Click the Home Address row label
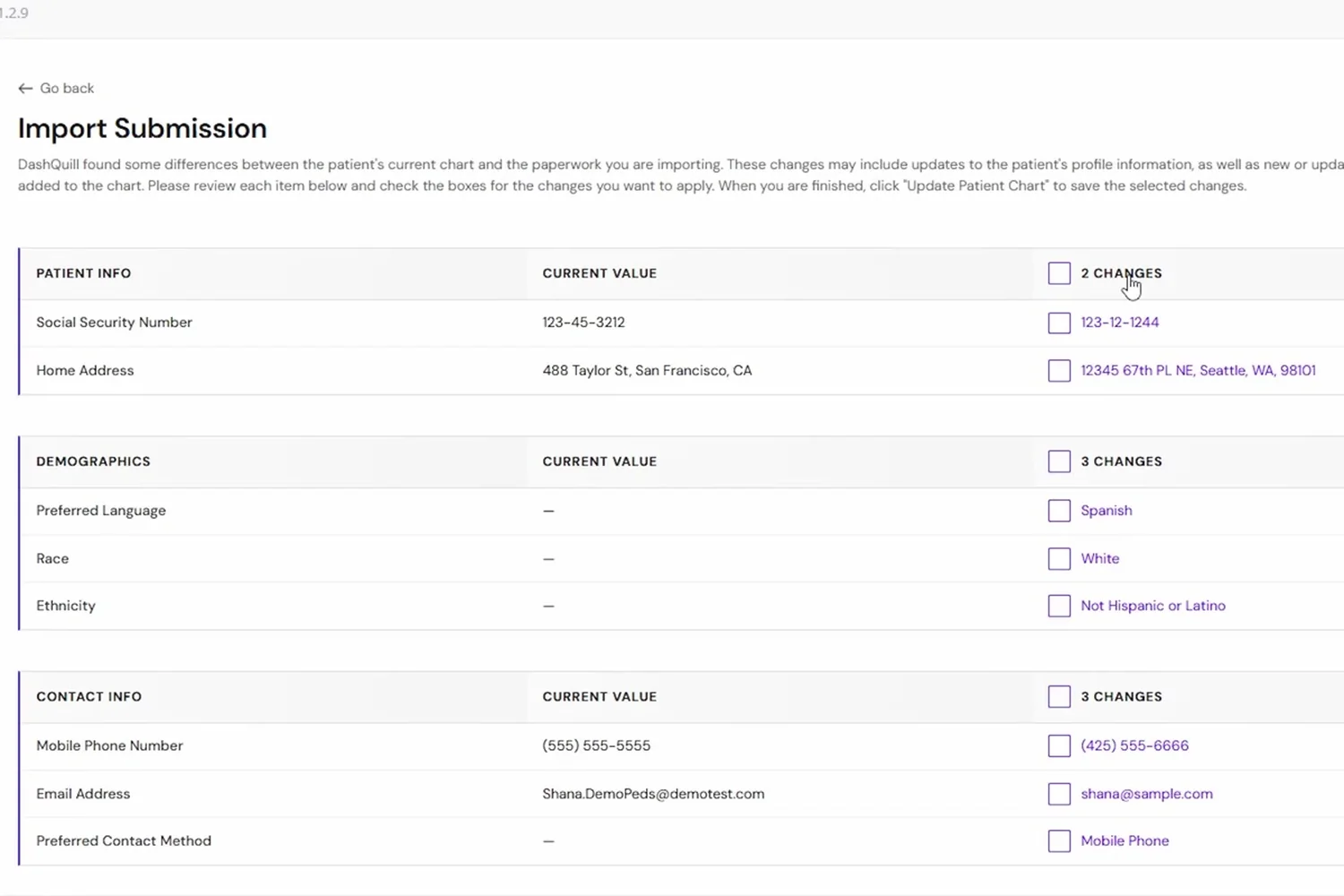The image size is (1344, 896). [x=85, y=371]
